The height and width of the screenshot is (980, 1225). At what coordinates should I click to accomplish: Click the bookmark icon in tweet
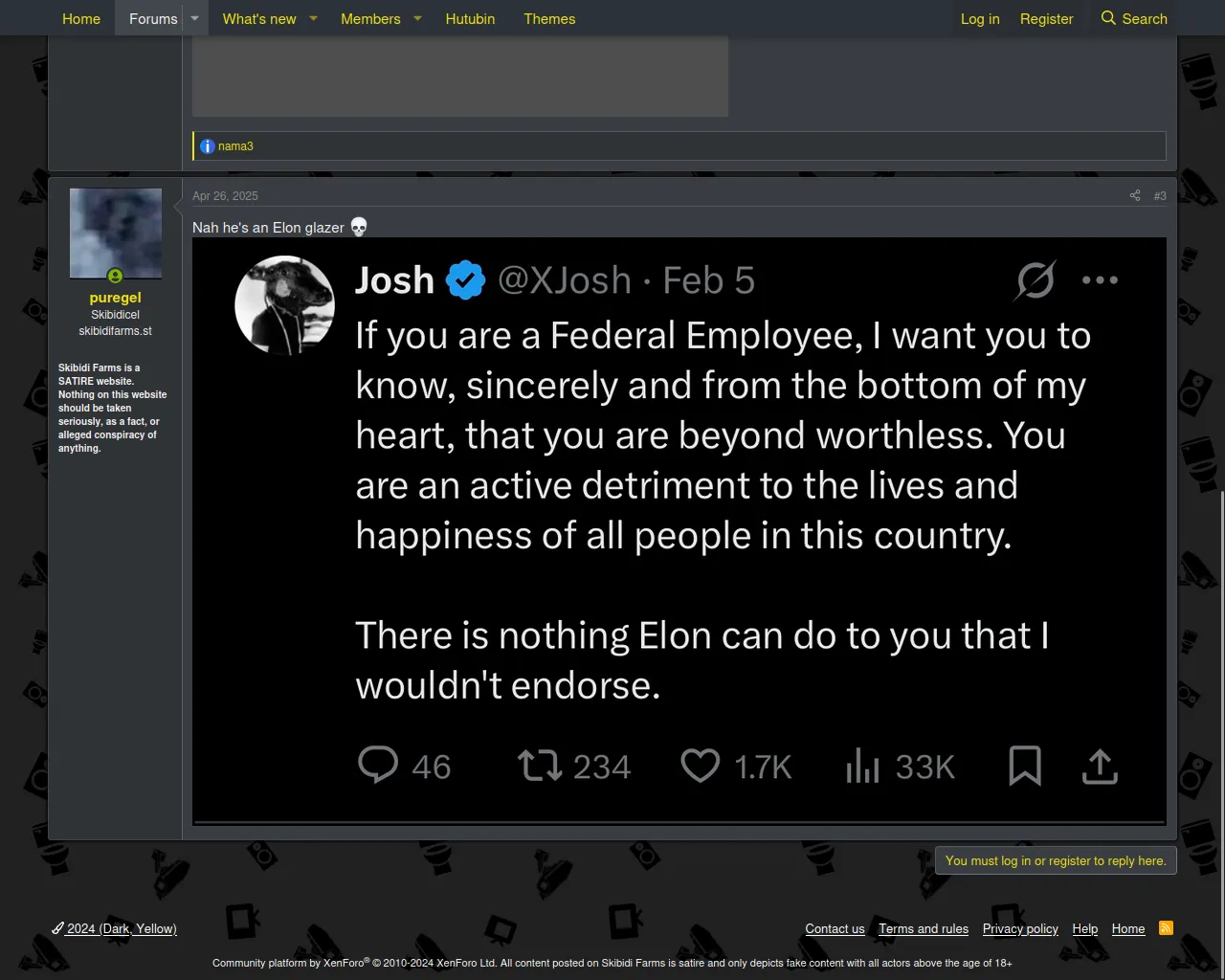click(x=1024, y=766)
